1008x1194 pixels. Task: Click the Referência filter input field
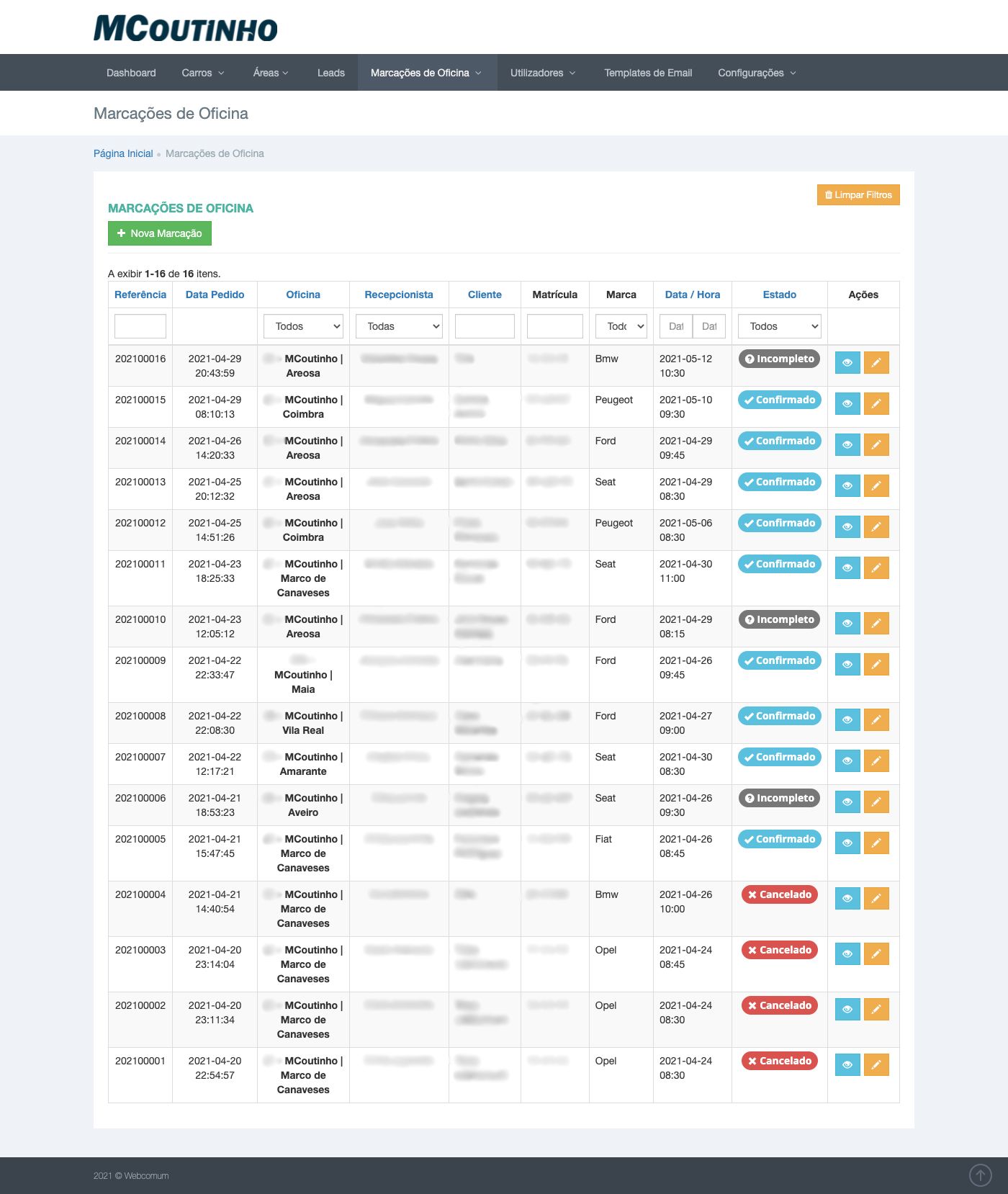click(140, 326)
